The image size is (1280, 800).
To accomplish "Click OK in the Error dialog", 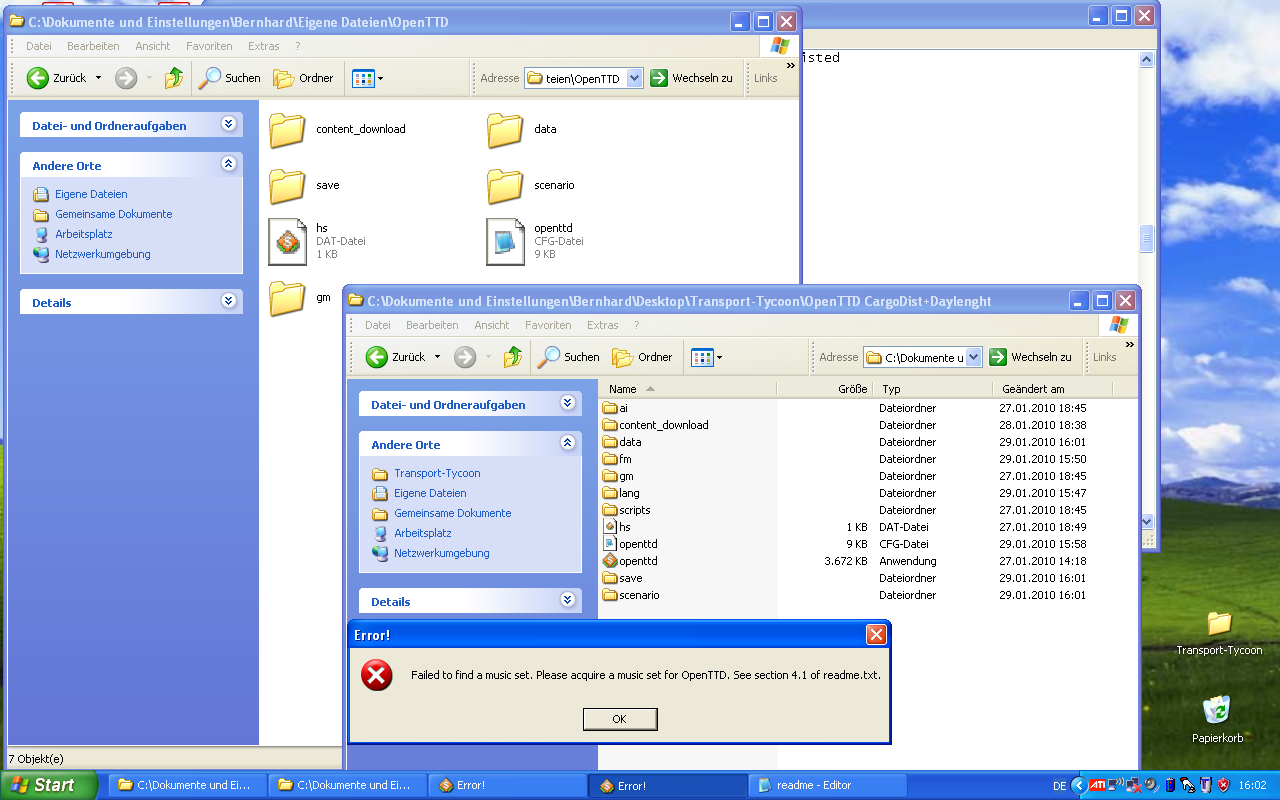I will (620, 719).
